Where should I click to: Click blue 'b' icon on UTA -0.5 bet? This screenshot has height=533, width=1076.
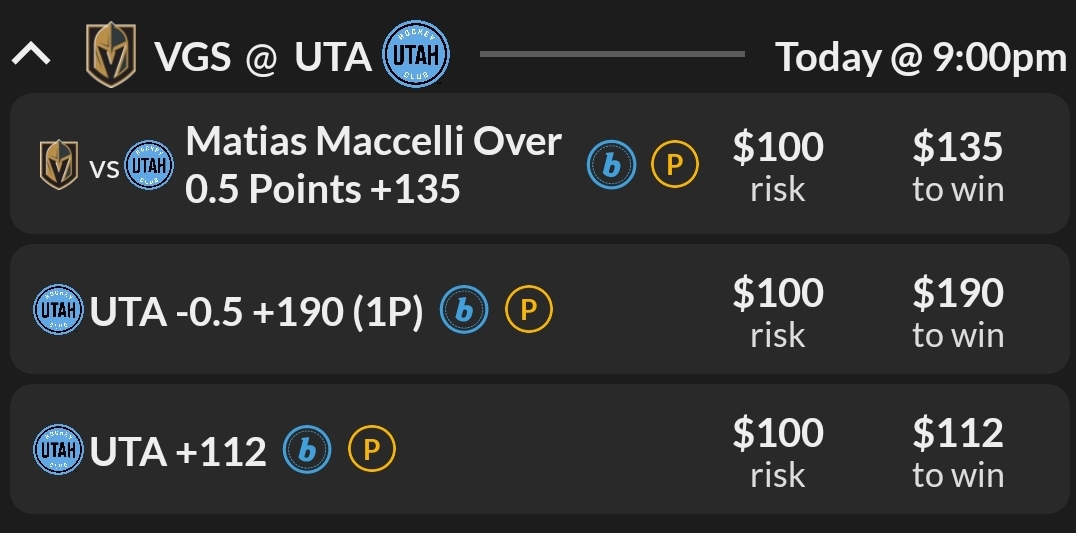464,311
